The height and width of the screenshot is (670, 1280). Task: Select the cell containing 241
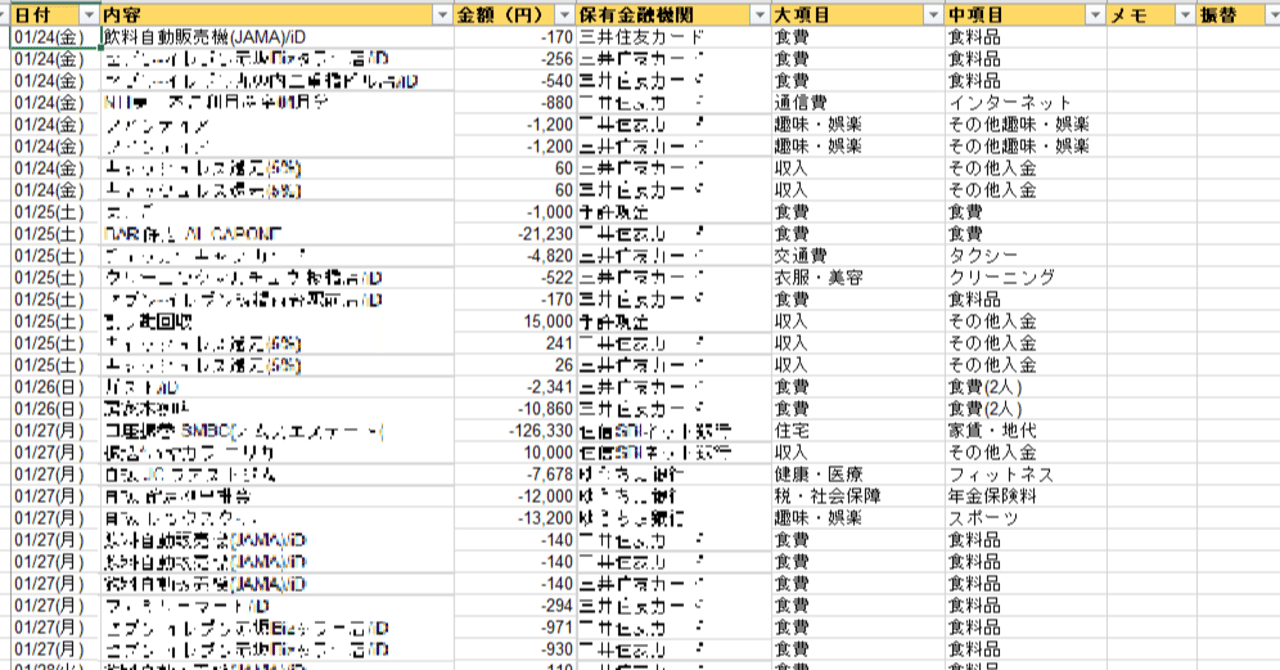tap(514, 343)
